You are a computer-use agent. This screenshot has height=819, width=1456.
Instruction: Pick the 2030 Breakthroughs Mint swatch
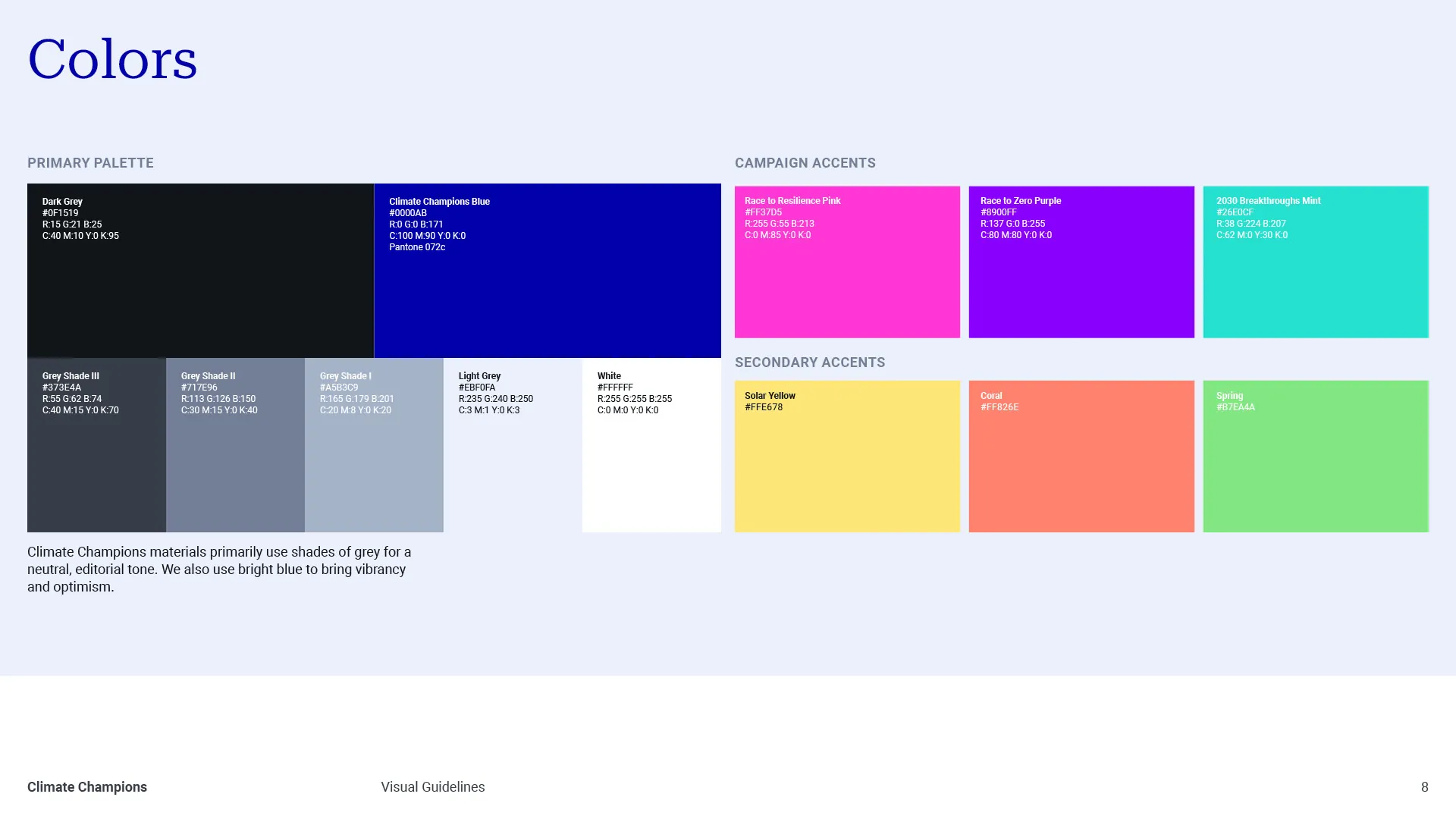(x=1316, y=262)
